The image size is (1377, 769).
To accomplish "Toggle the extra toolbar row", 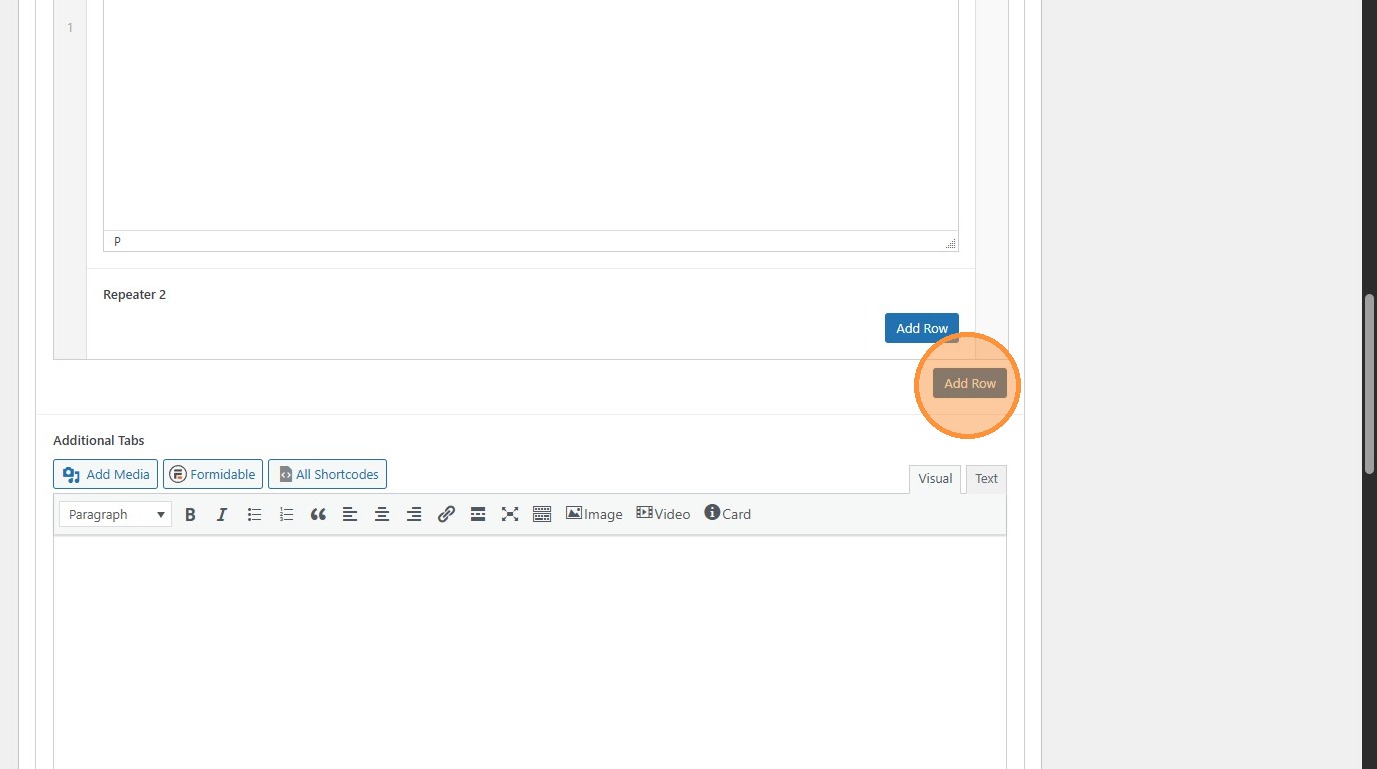I will tap(542, 514).
